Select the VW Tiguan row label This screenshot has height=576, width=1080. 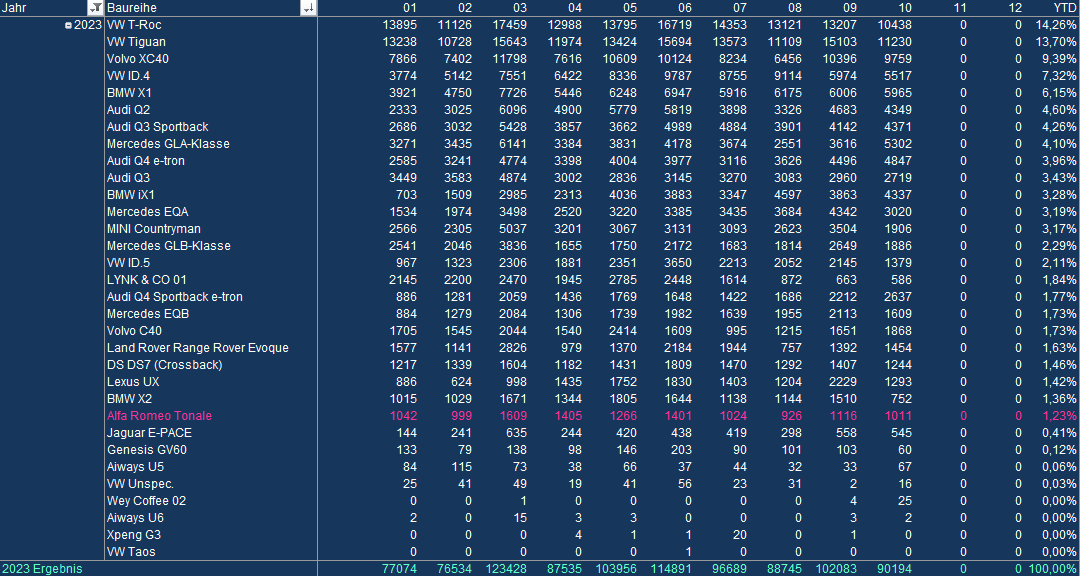click(136, 42)
